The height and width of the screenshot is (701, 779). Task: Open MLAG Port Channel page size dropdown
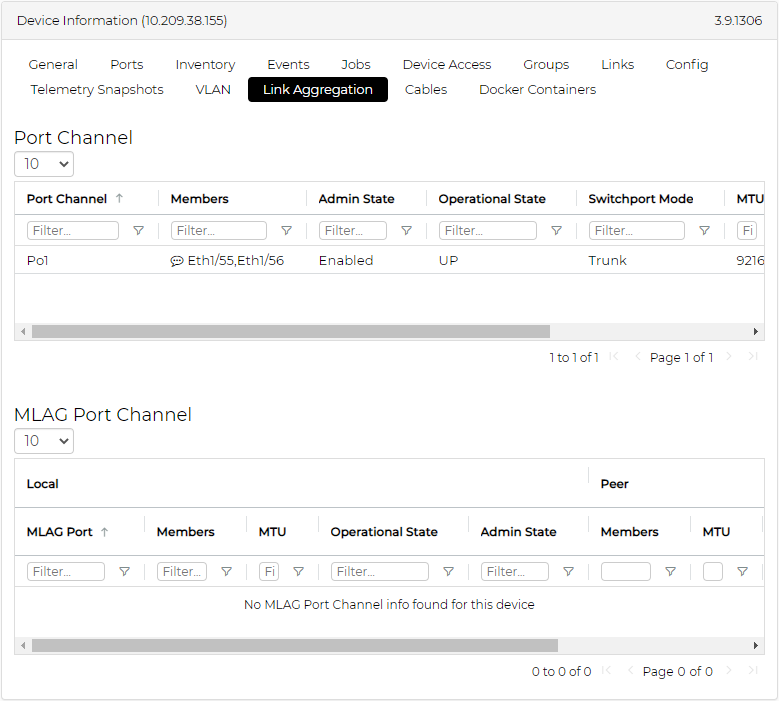tap(44, 441)
